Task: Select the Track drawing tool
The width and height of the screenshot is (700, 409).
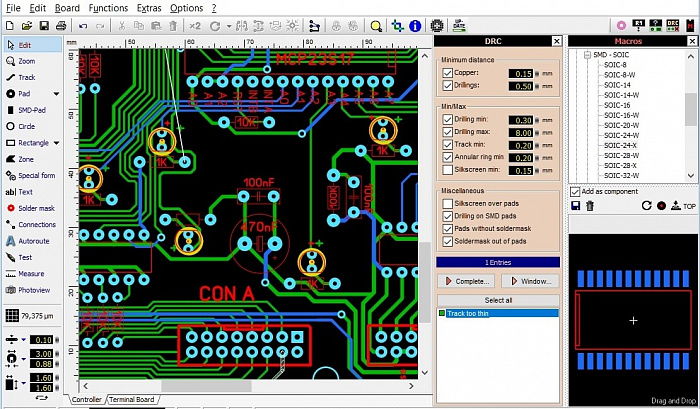Action: [x=25, y=77]
